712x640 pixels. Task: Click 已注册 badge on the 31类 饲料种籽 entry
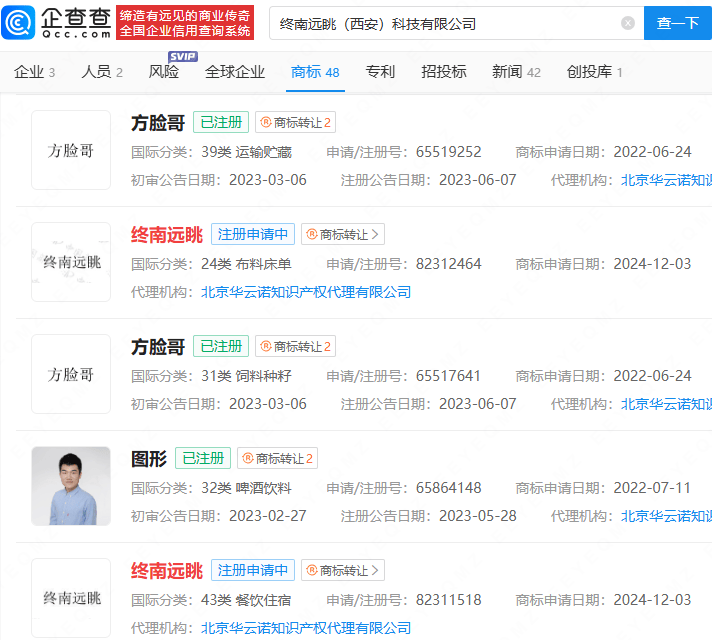coord(221,346)
